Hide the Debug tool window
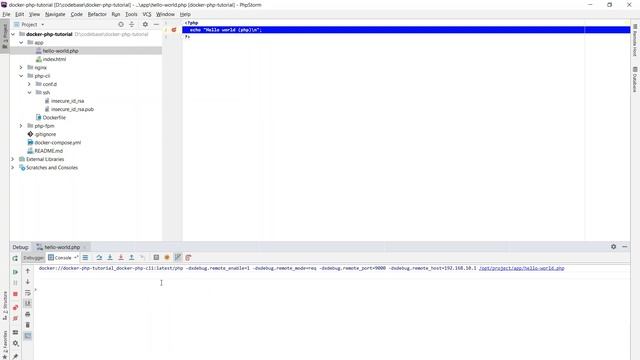Screen dimensions: 640x360 [624, 247]
